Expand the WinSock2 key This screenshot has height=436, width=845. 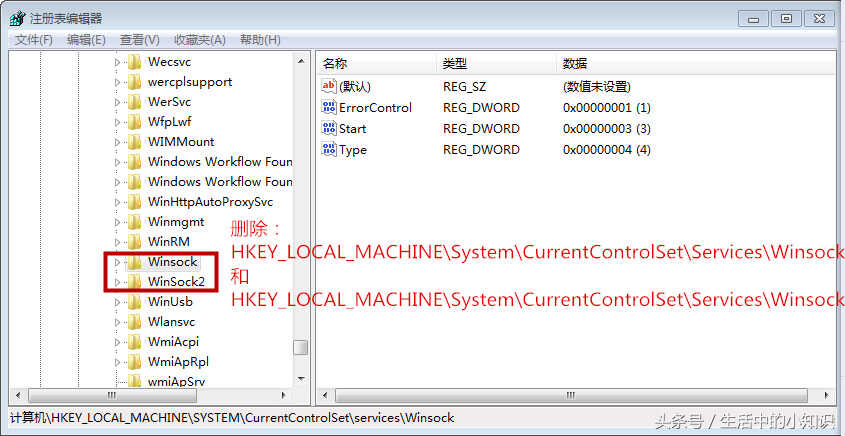[x=118, y=282]
